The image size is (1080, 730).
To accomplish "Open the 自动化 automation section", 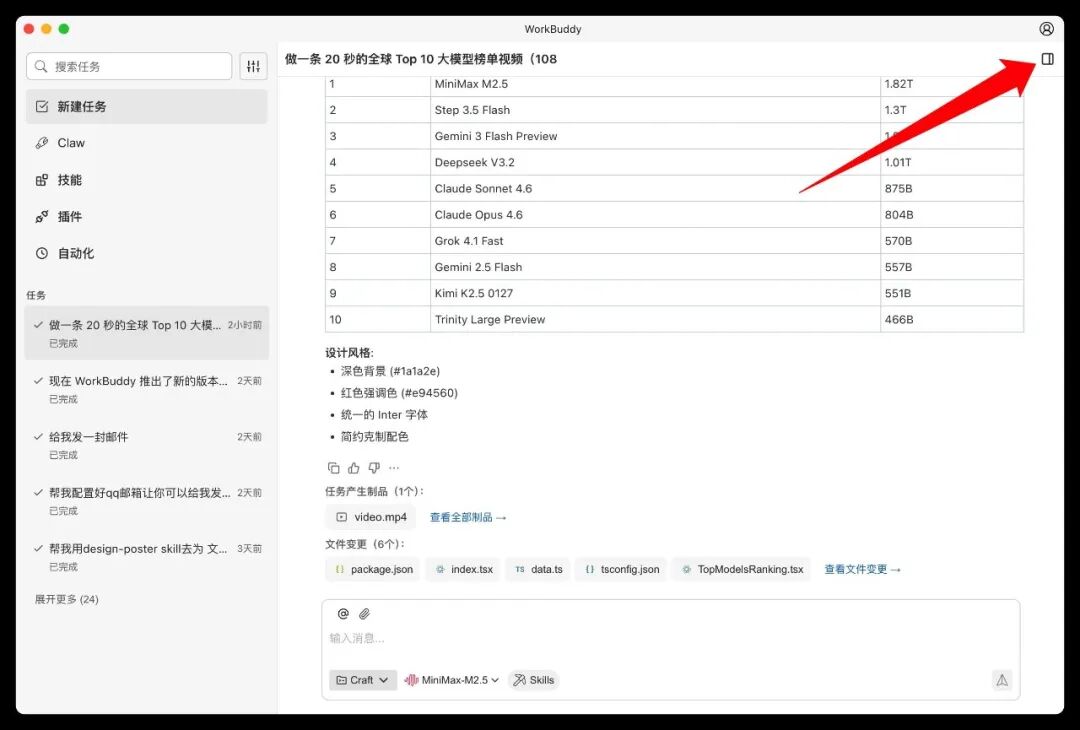I will coord(147,253).
